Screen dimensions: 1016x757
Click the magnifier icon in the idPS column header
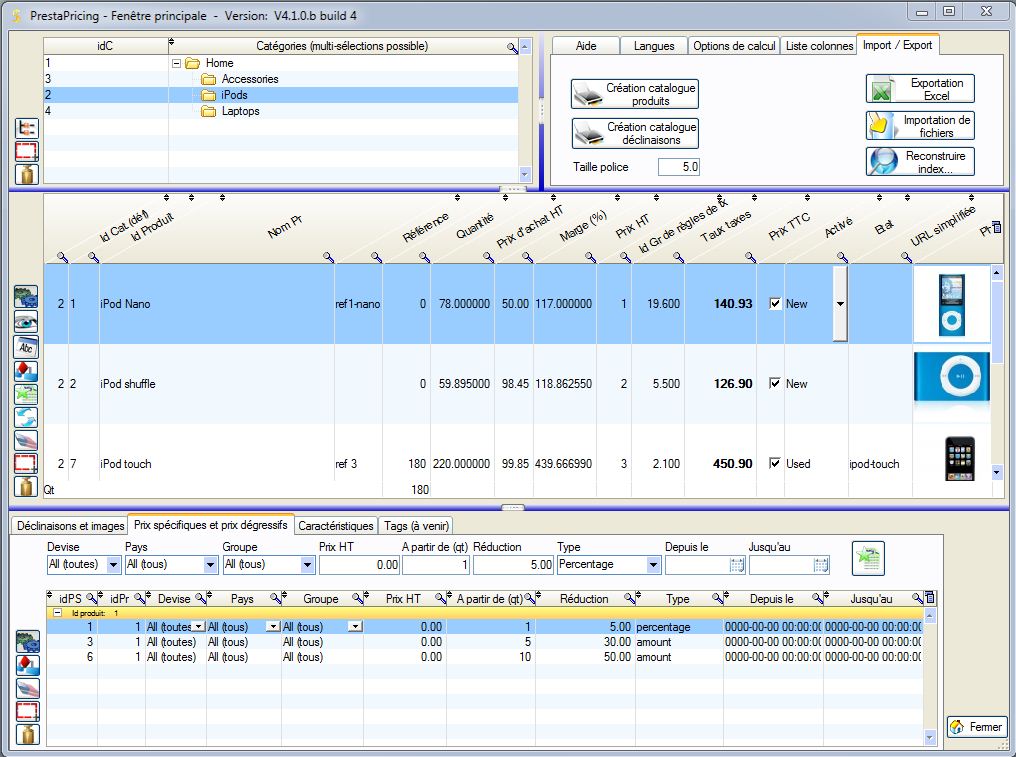(91, 598)
